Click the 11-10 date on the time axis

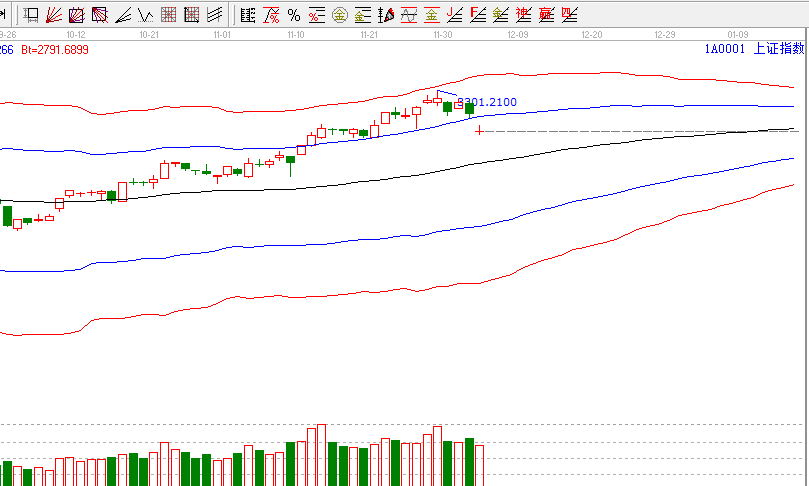coord(296,34)
